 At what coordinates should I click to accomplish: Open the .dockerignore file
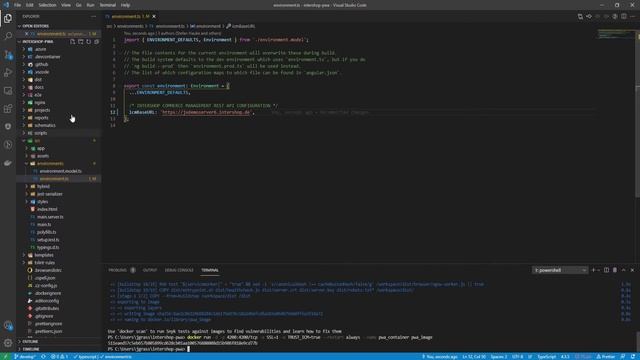point(48,293)
